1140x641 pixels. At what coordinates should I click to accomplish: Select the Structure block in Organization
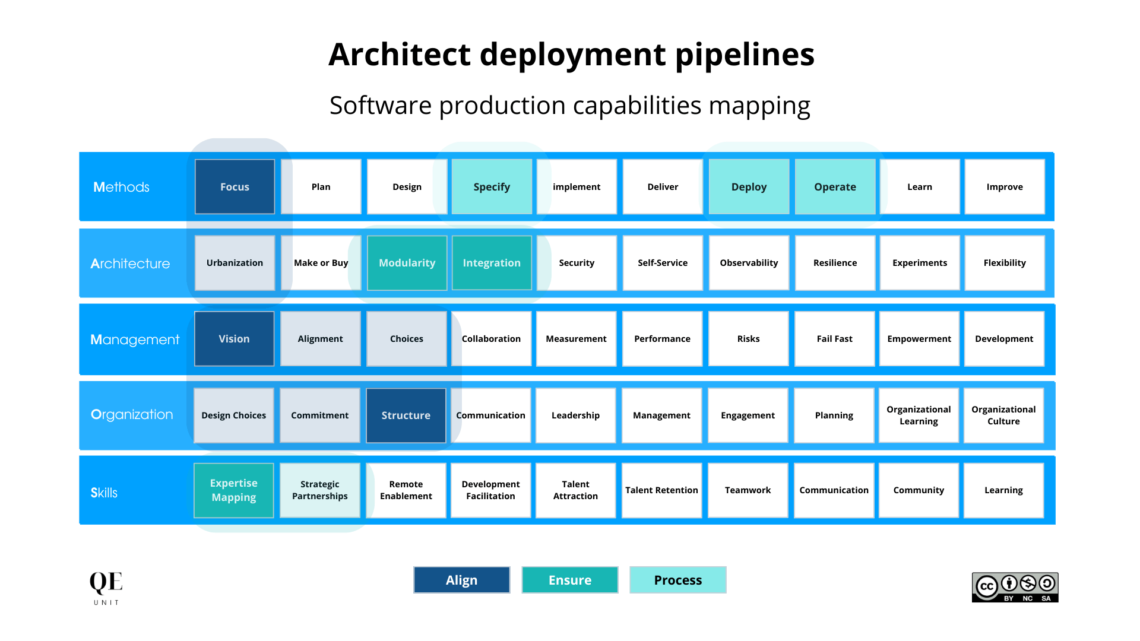pos(405,415)
